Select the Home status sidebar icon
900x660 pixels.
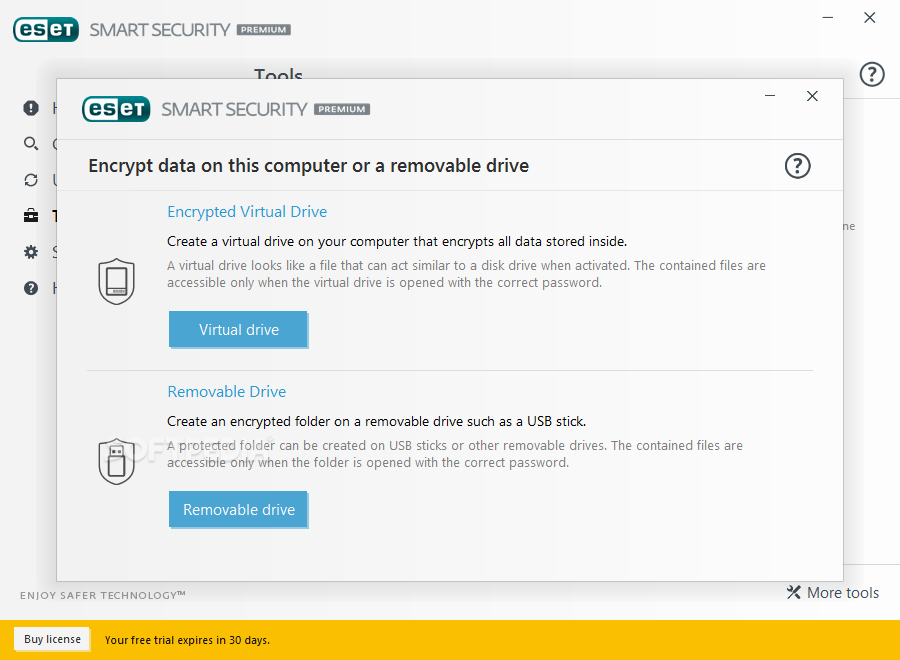point(31,108)
